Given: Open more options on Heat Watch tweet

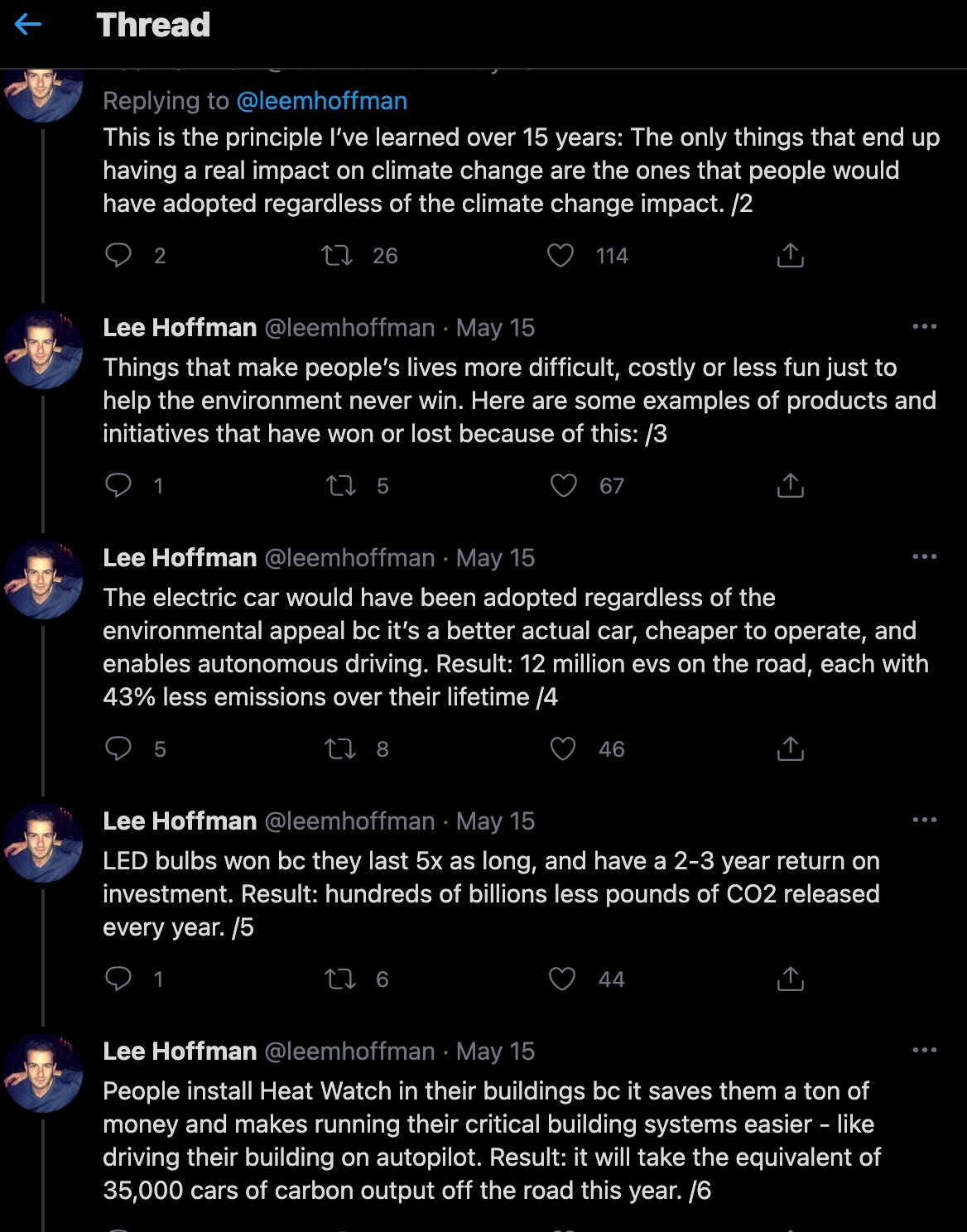Looking at the screenshot, I should (924, 1050).
